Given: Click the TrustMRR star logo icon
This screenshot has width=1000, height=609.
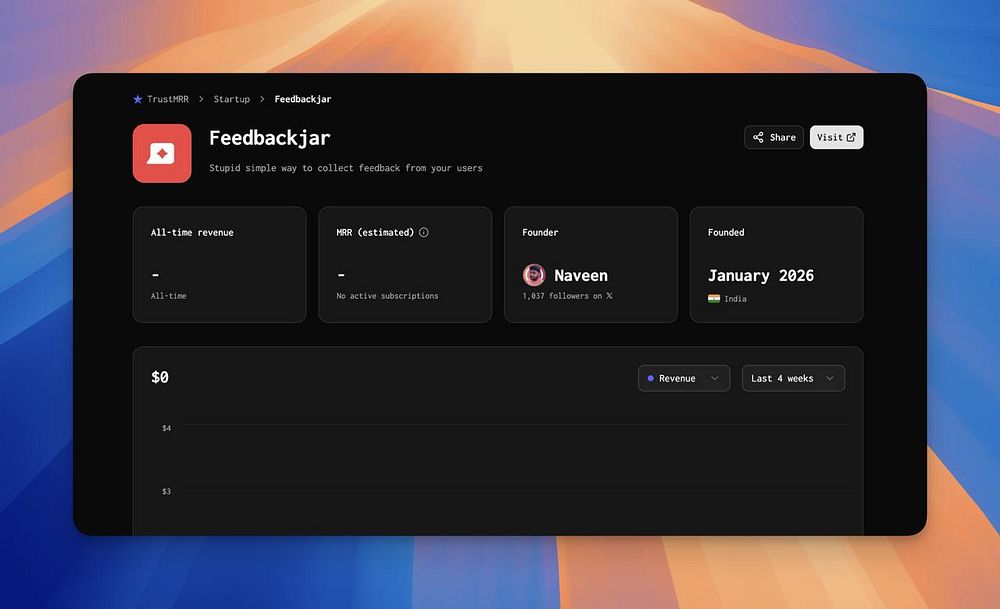Looking at the screenshot, I should pyautogui.click(x=137, y=99).
